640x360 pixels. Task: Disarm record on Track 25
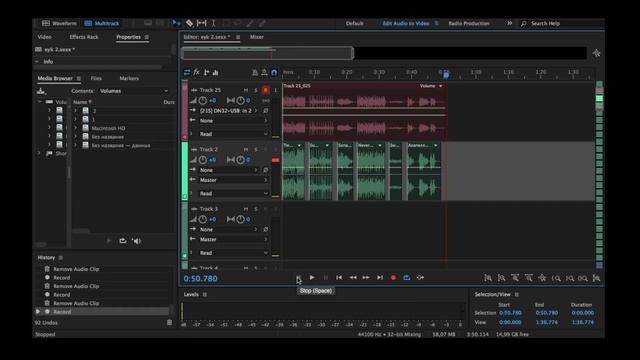pos(265,90)
